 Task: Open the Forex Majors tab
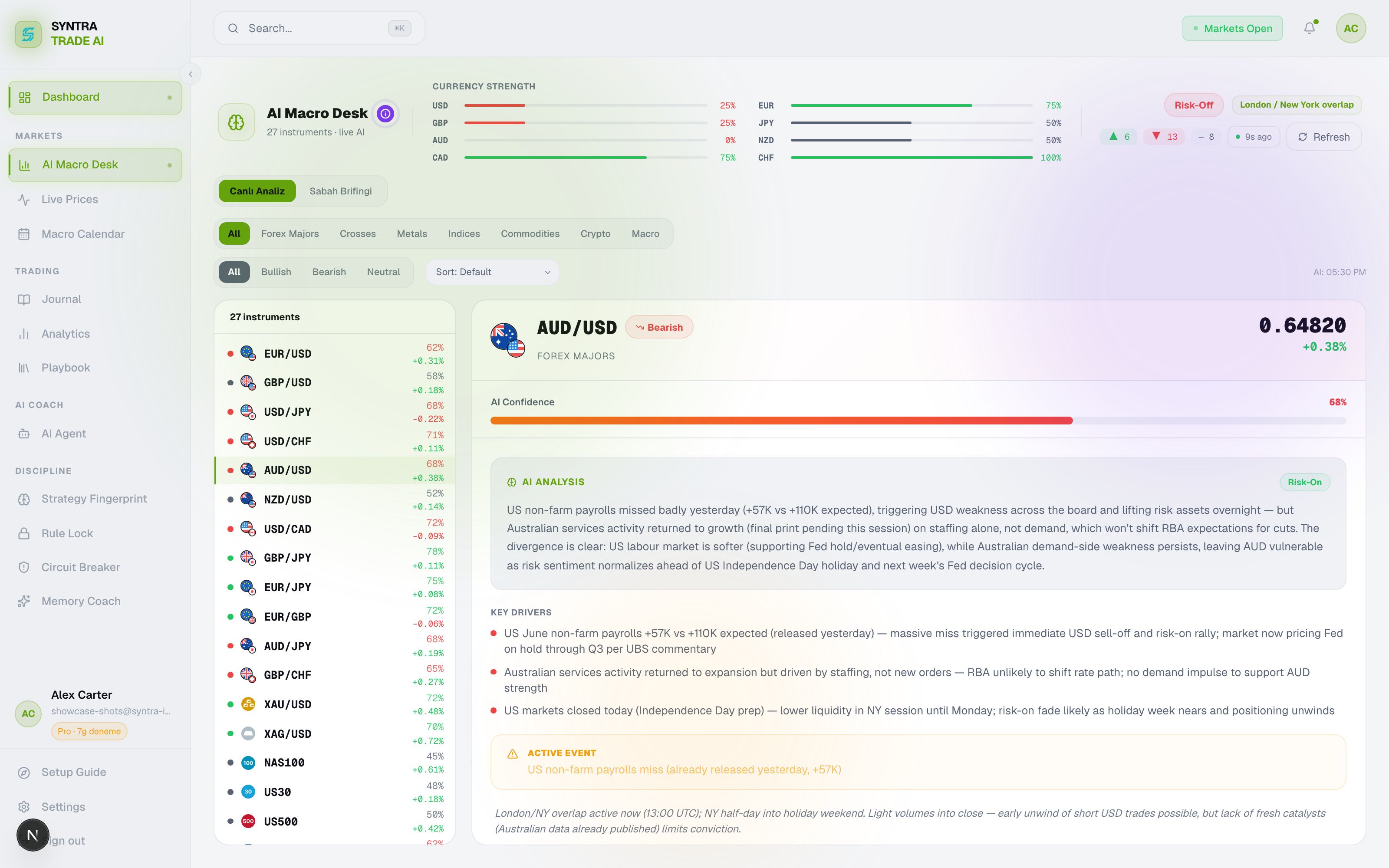pyautogui.click(x=290, y=233)
